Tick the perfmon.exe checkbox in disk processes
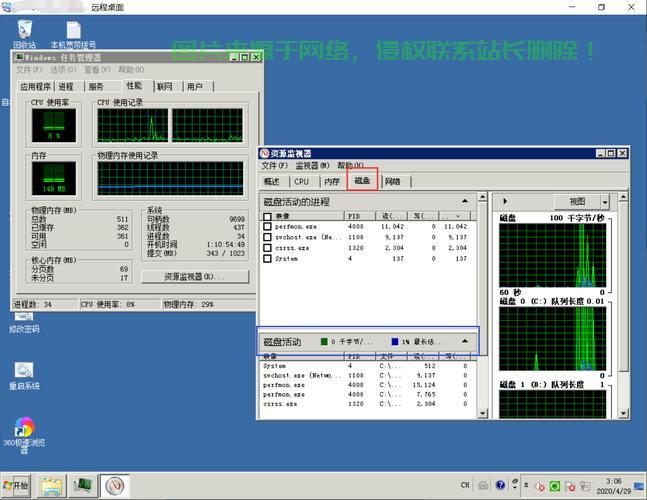The image size is (647, 500). tap(267, 226)
